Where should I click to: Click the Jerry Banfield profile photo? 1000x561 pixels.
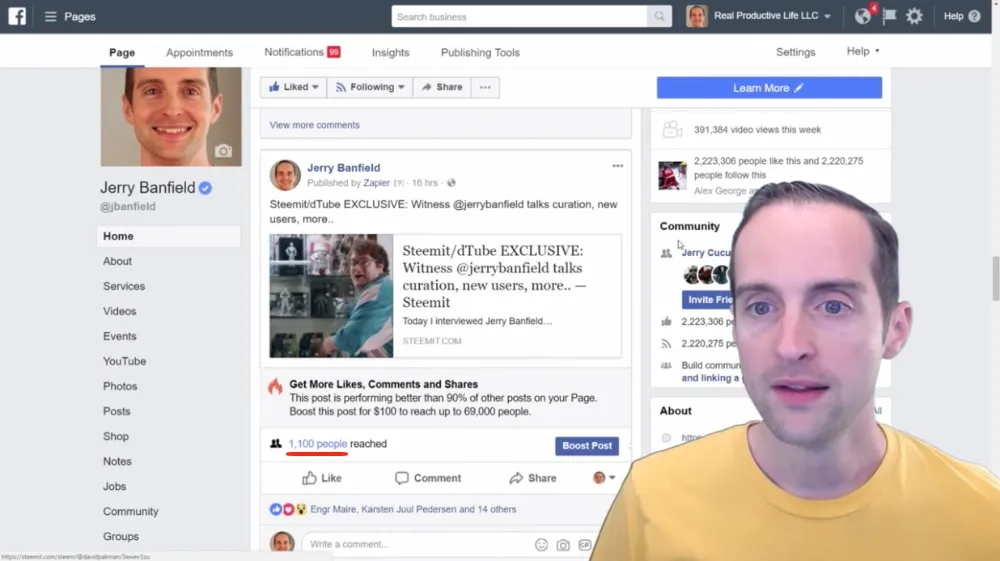tap(171, 117)
